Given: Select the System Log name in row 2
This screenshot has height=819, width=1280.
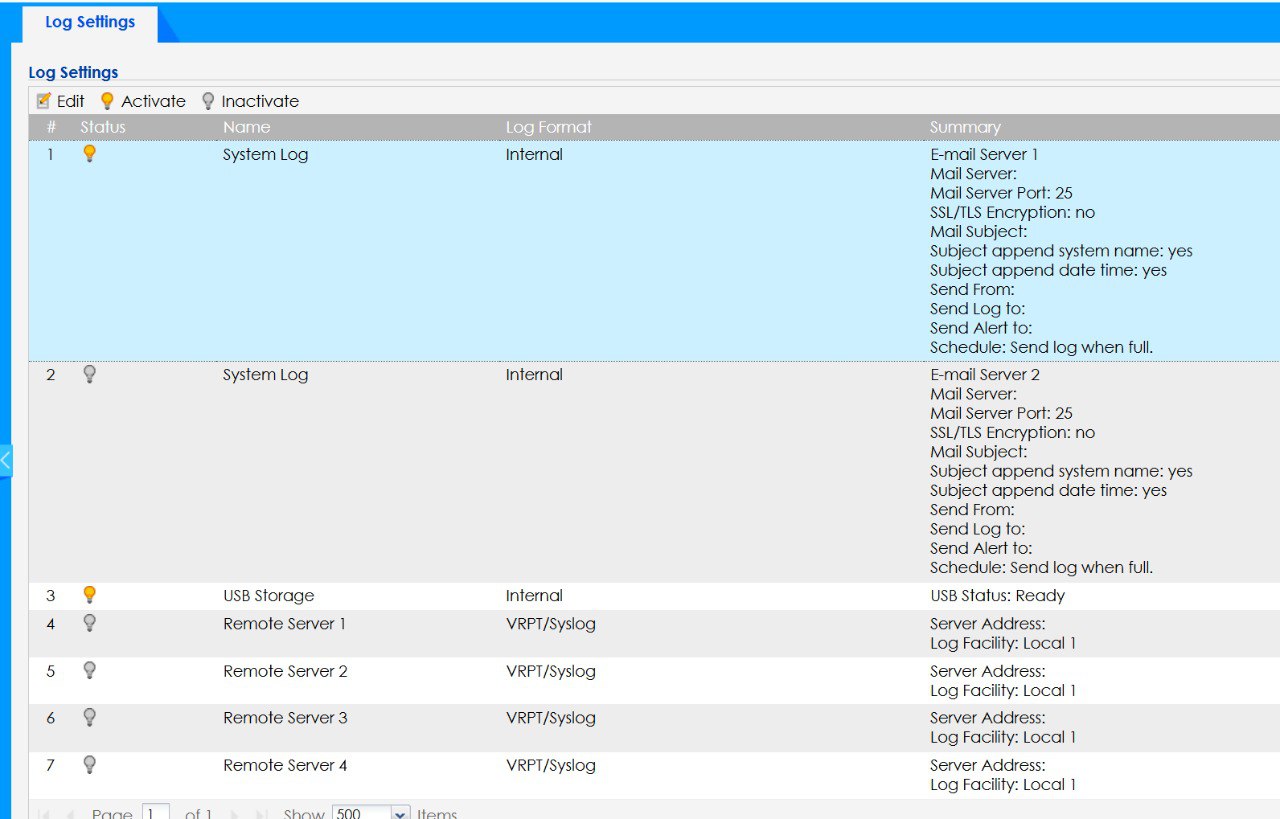Looking at the screenshot, I should pyautogui.click(x=265, y=374).
